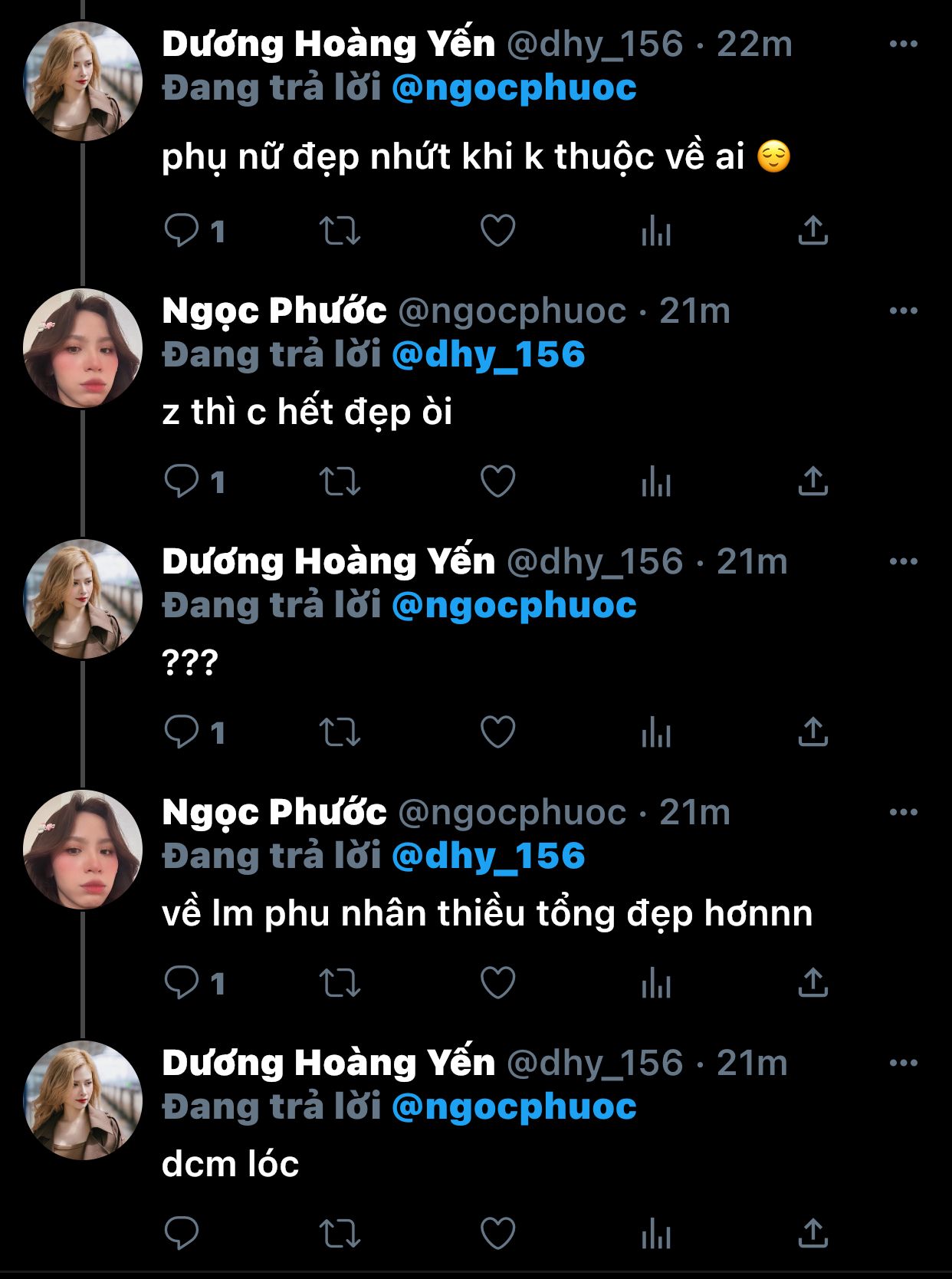Reply to the 'dcm lóc' tweet
This screenshot has height=1279, width=952.
point(182,1233)
